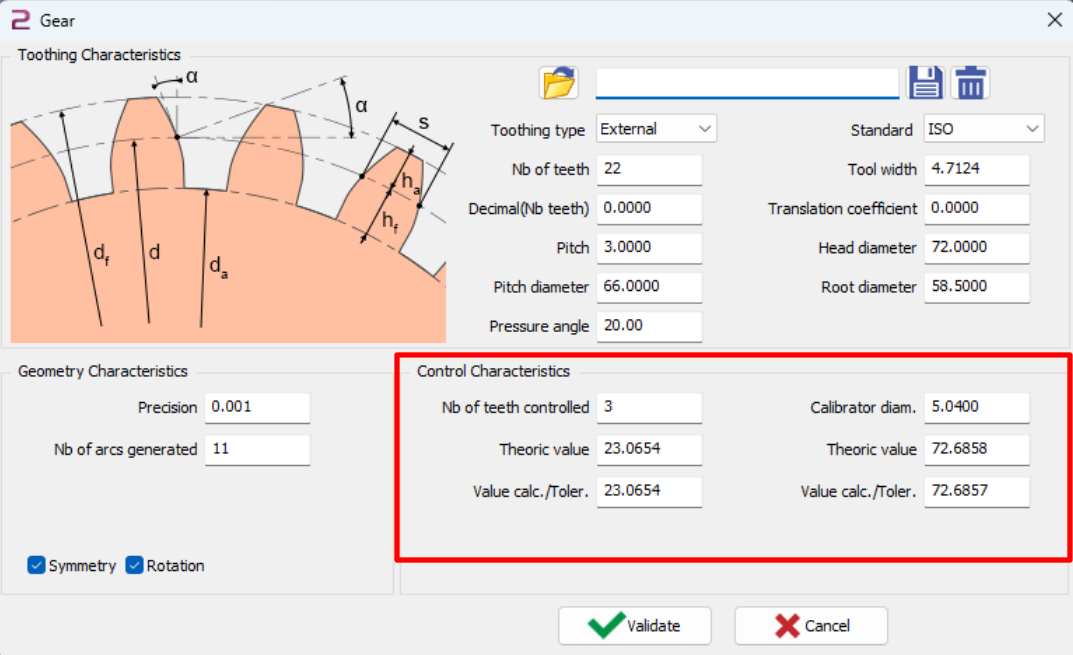The width and height of the screenshot is (1073, 655).
Task: Save gear preset with floppy disk icon
Action: (926, 83)
